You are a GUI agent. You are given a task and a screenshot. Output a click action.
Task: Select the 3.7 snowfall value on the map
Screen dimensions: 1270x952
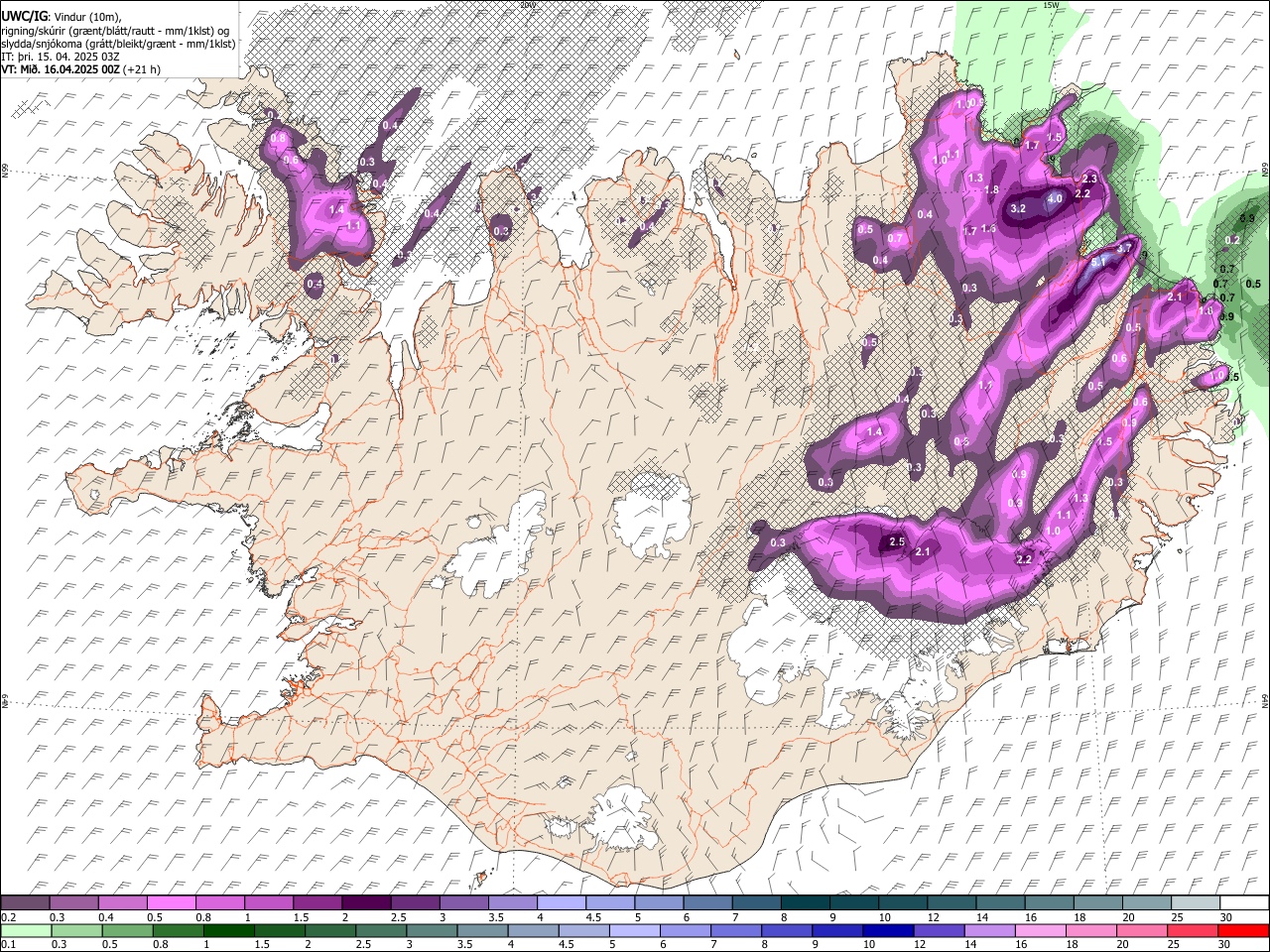pyautogui.click(x=1124, y=247)
